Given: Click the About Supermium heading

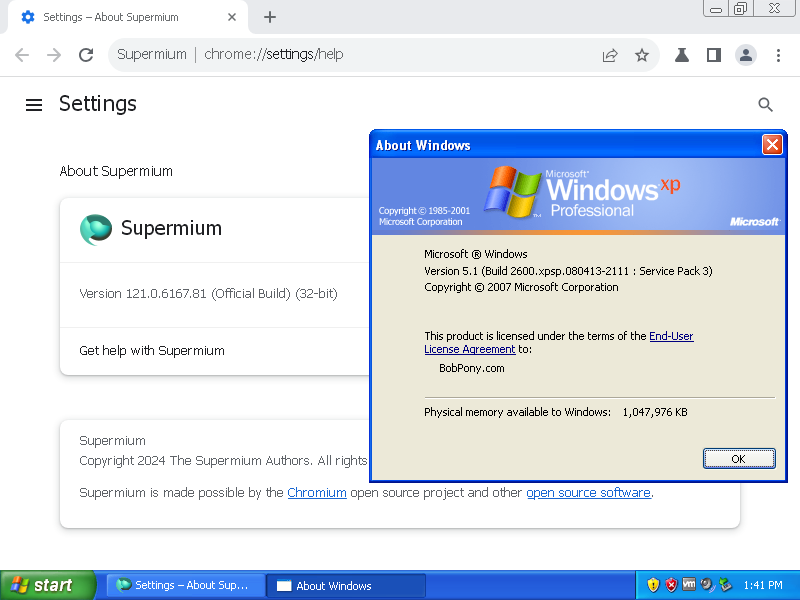Looking at the screenshot, I should [116, 171].
